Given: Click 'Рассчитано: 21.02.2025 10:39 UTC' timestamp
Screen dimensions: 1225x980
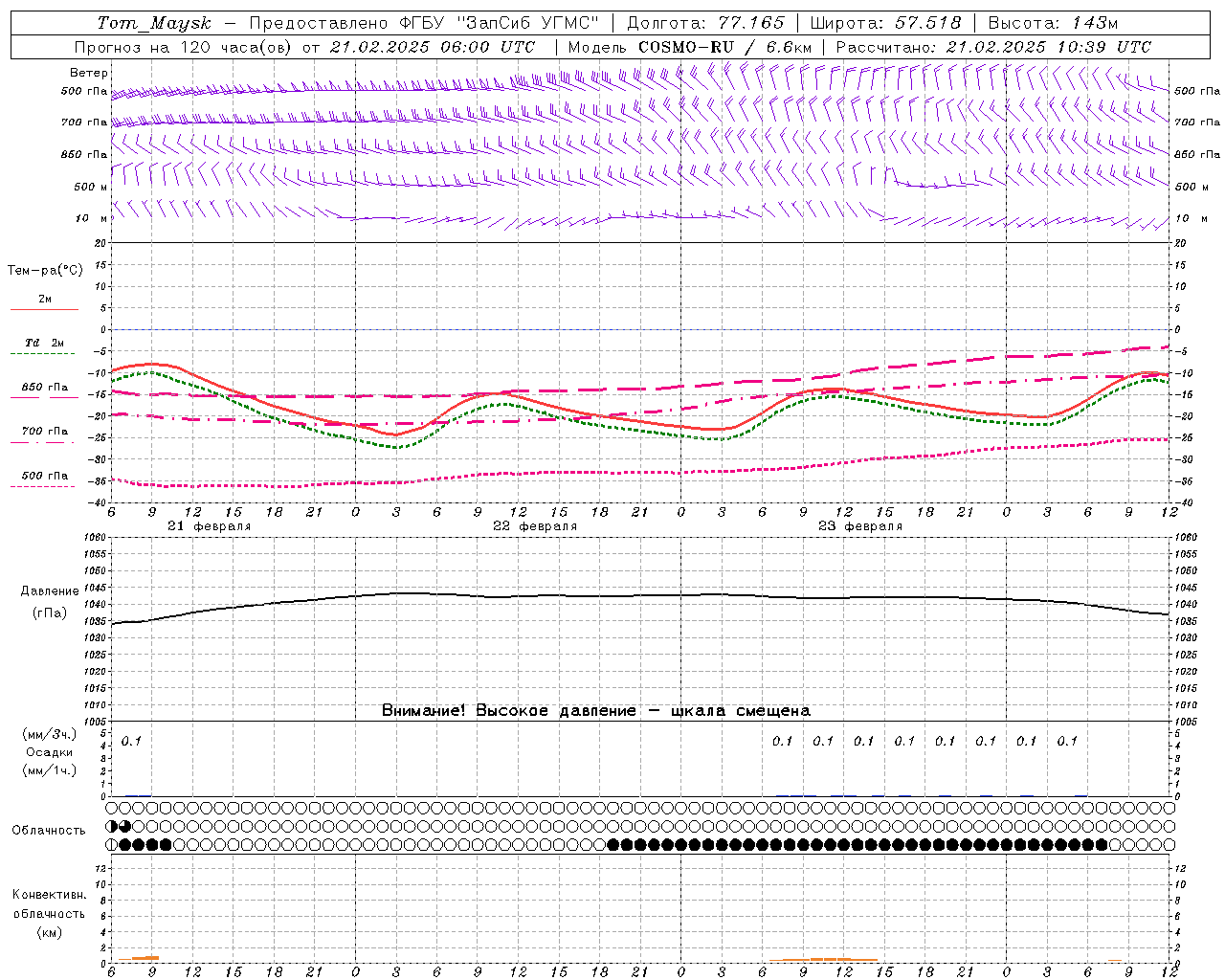Looking at the screenshot, I should coord(993,47).
